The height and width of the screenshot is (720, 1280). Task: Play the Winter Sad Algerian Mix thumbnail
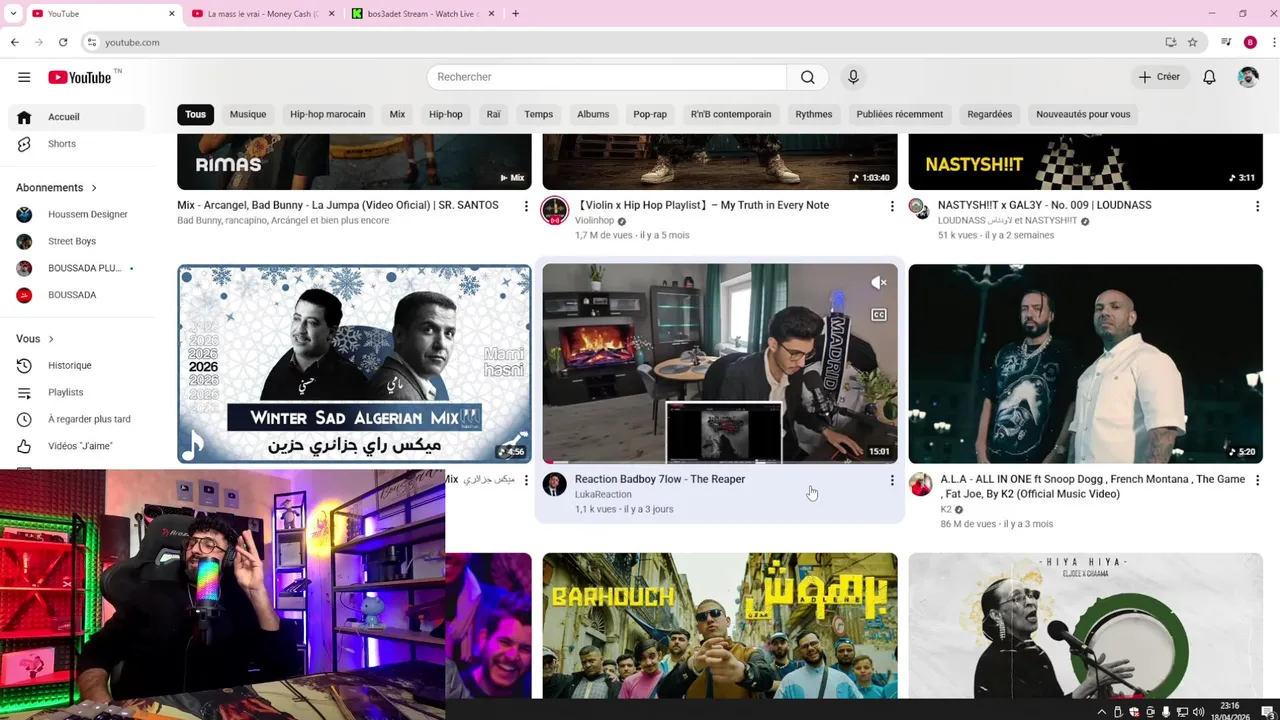354,364
